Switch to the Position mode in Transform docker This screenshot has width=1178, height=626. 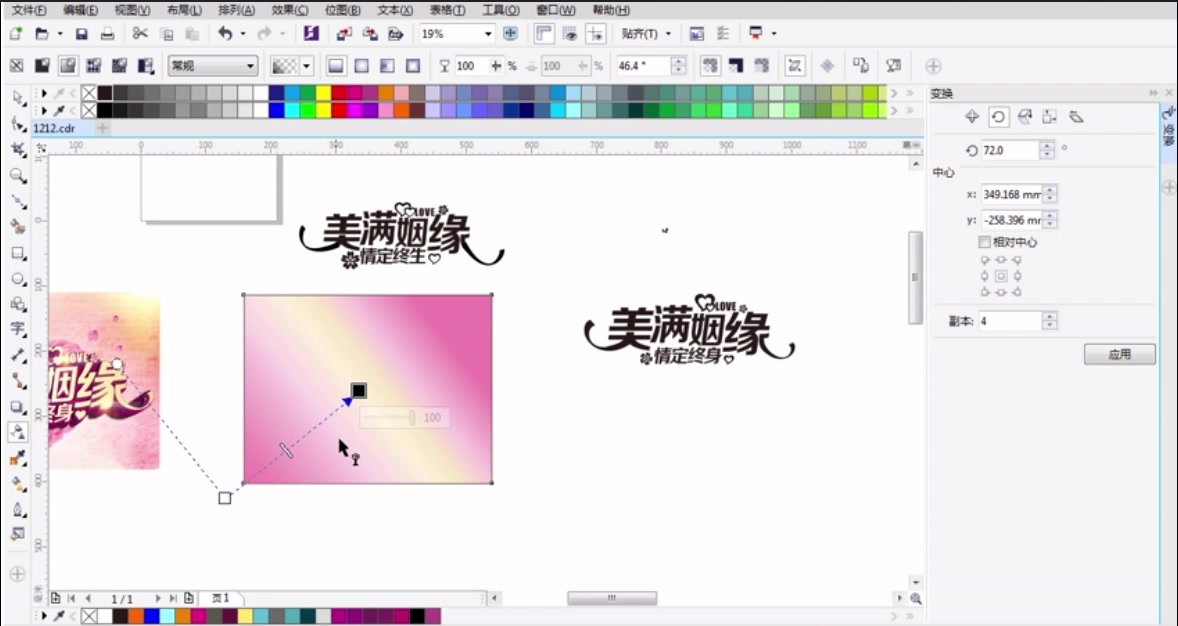(x=971, y=116)
